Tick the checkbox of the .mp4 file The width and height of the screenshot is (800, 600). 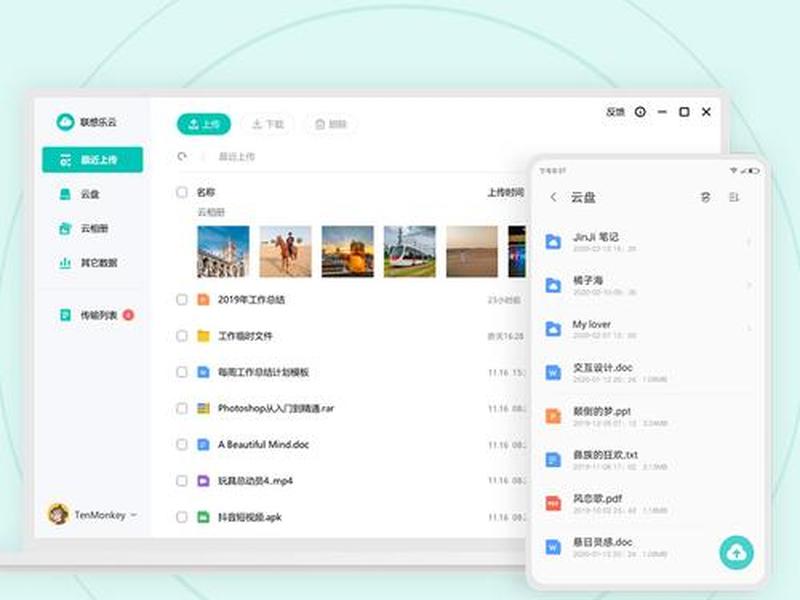tap(182, 481)
